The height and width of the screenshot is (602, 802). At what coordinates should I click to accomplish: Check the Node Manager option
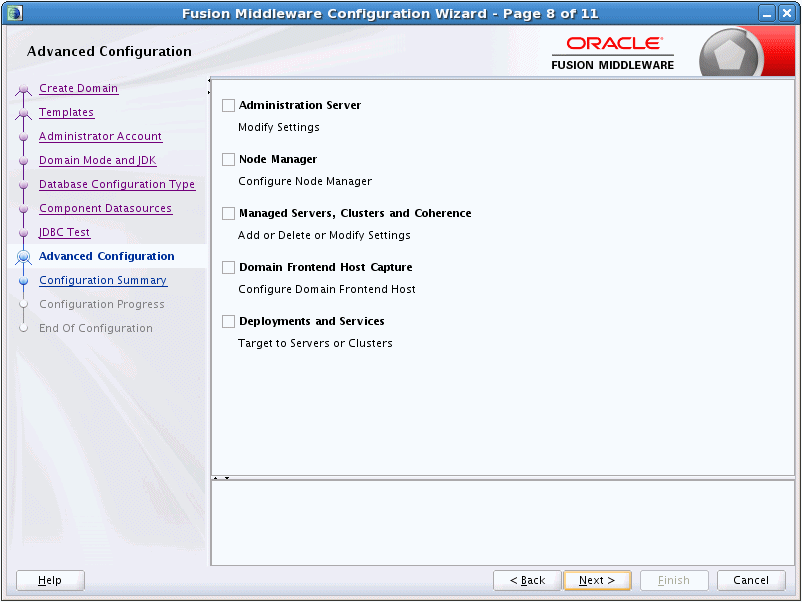point(228,160)
